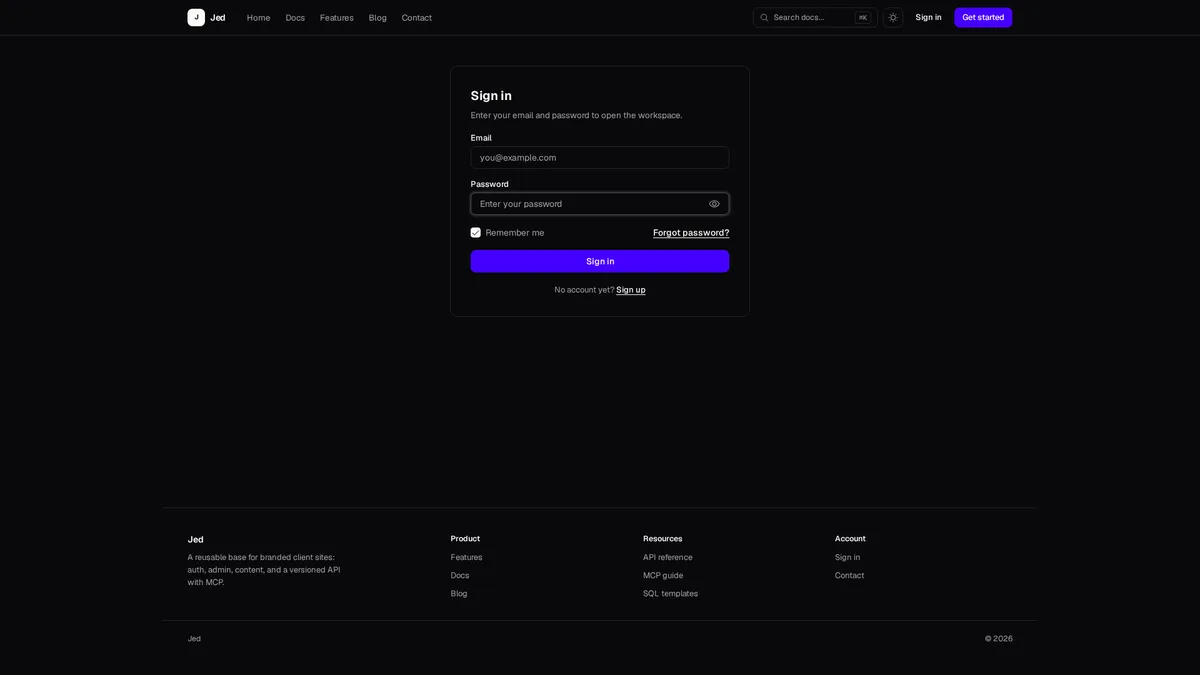Open Contact in the top navigation
The height and width of the screenshot is (675, 1200).
tap(417, 17)
